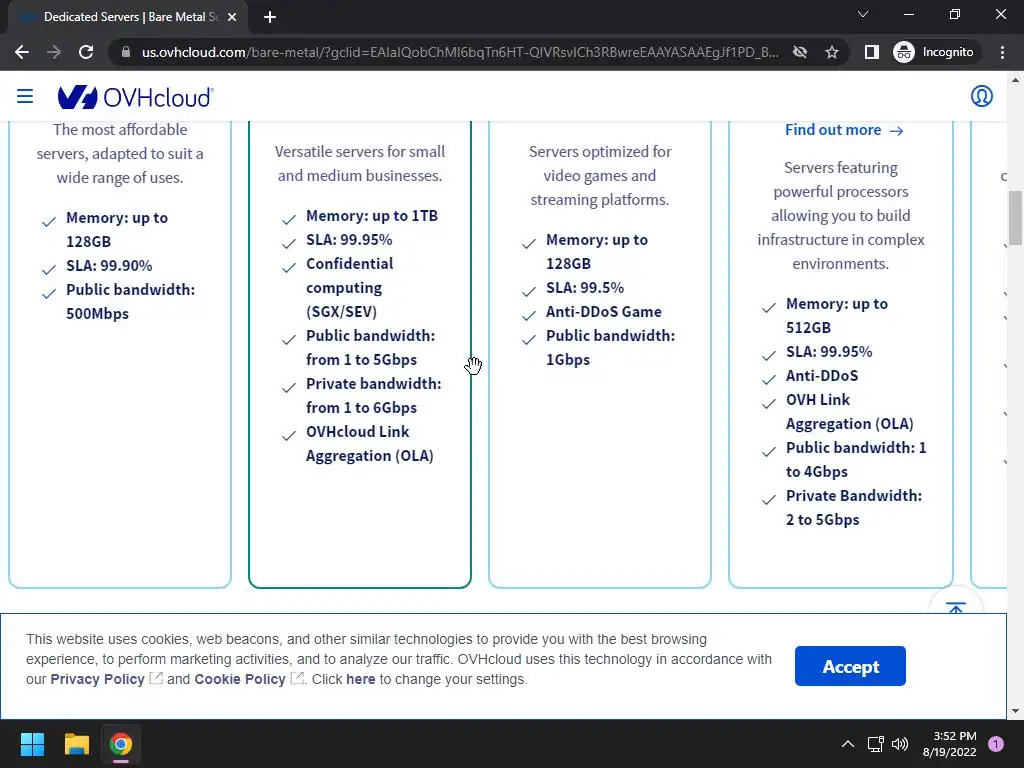Close the Dedicated Servers tab
Screen dimensions: 1024x768
tap(232, 17)
